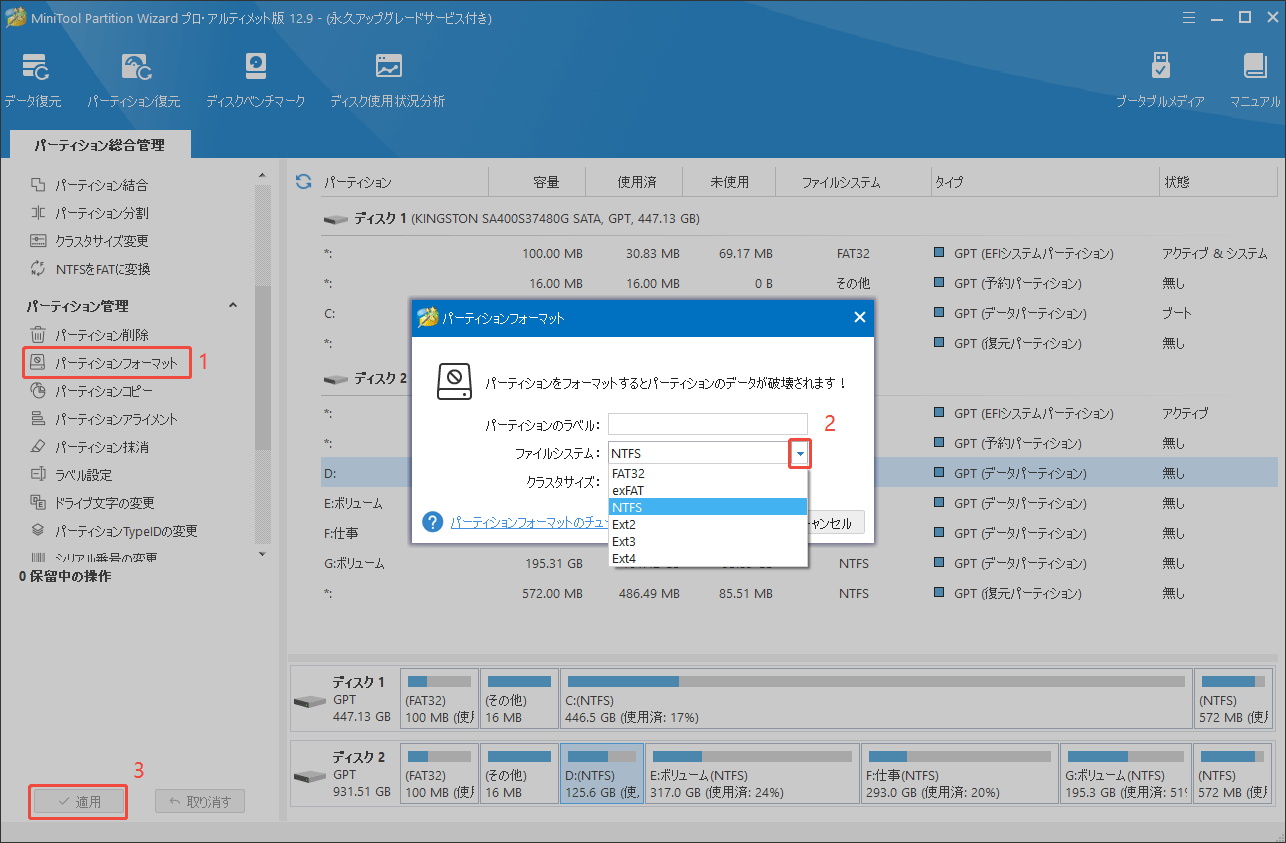
Task: Click パーティションフォーマット in the sidebar
Action: point(106,362)
